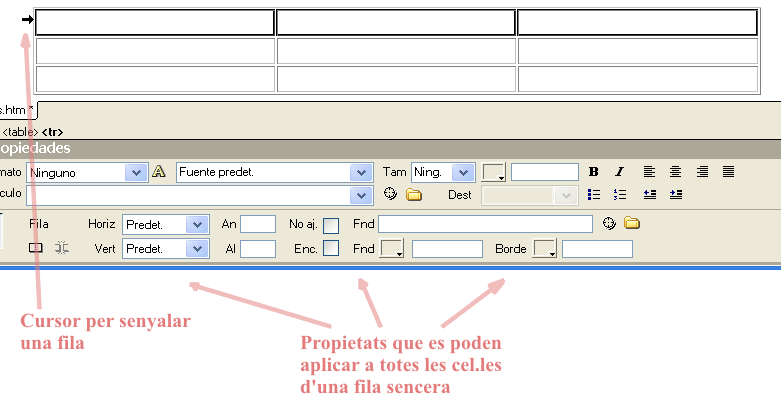Align text left
781x401 pixels.
649,172
